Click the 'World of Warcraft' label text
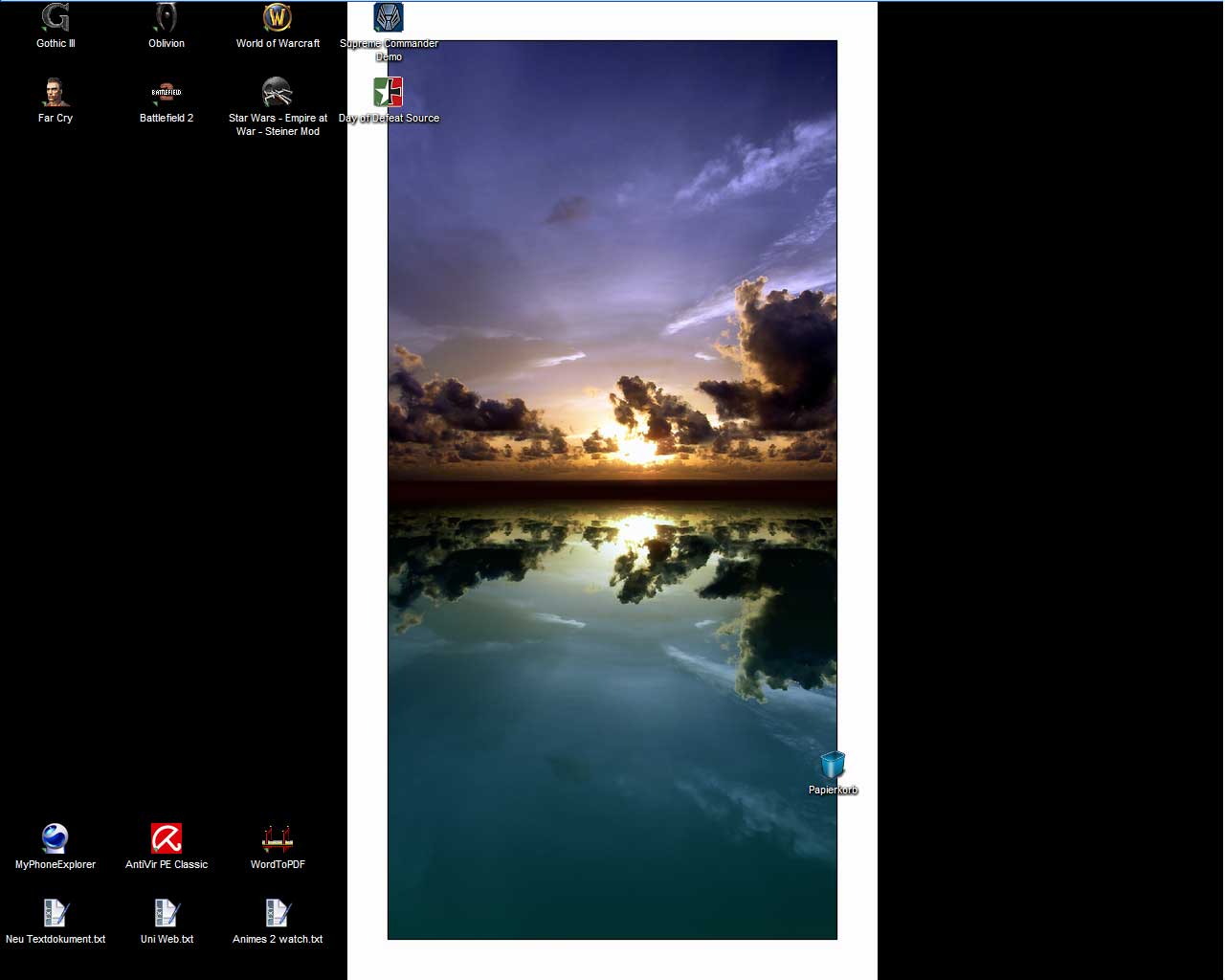Image resolution: width=1225 pixels, height=980 pixels. click(278, 44)
